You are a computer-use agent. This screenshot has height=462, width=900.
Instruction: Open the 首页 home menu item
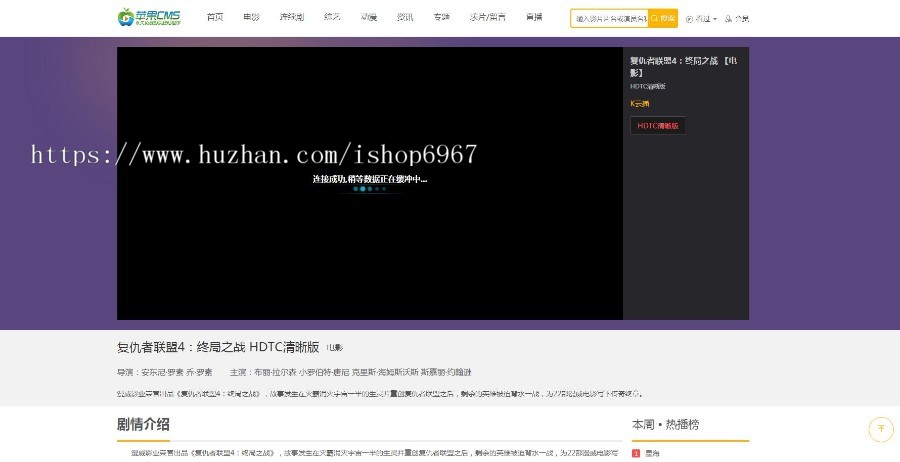(x=215, y=18)
